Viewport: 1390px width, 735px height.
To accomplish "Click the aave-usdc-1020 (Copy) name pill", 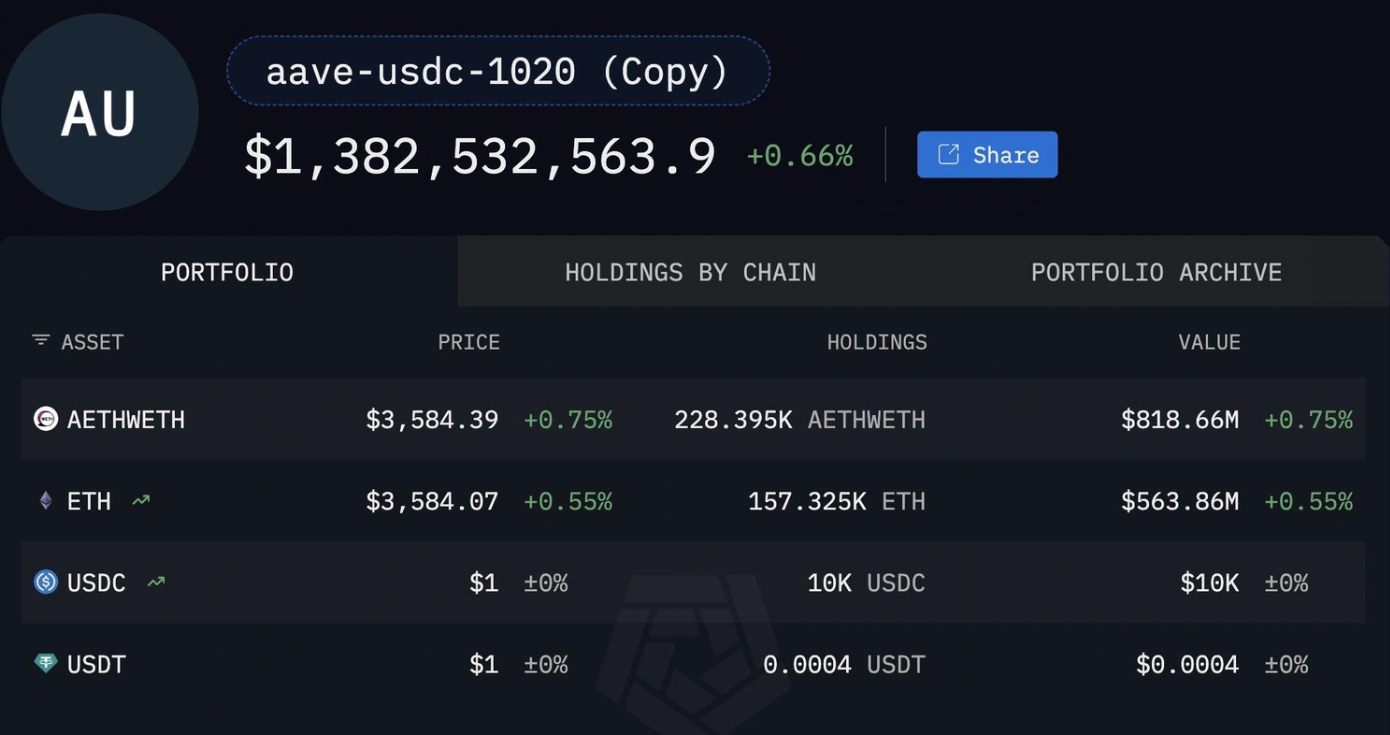I will tap(500, 70).
